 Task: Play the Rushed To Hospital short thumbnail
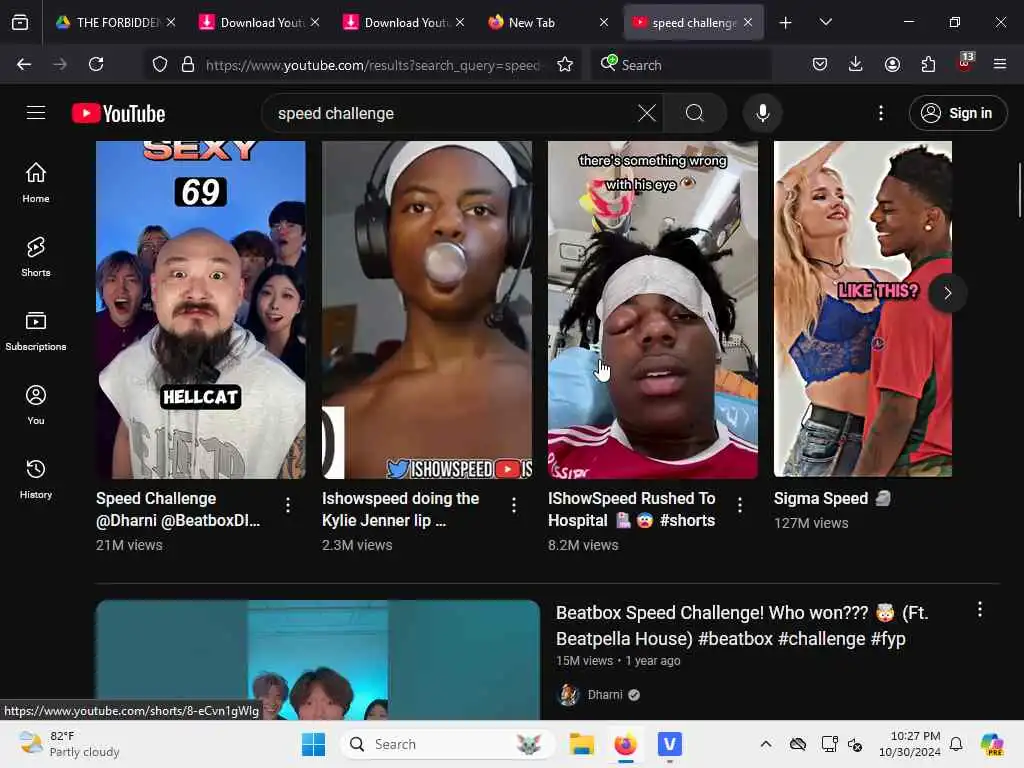pyautogui.click(x=653, y=310)
